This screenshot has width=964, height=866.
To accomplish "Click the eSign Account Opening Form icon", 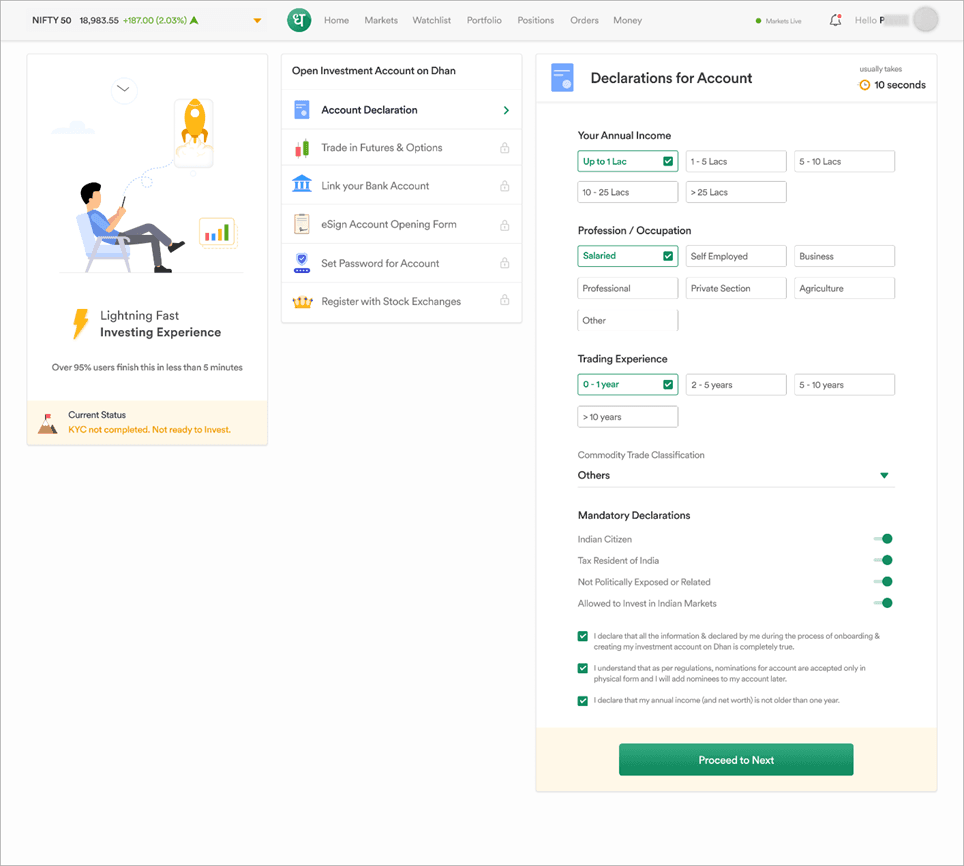I will click(302, 224).
